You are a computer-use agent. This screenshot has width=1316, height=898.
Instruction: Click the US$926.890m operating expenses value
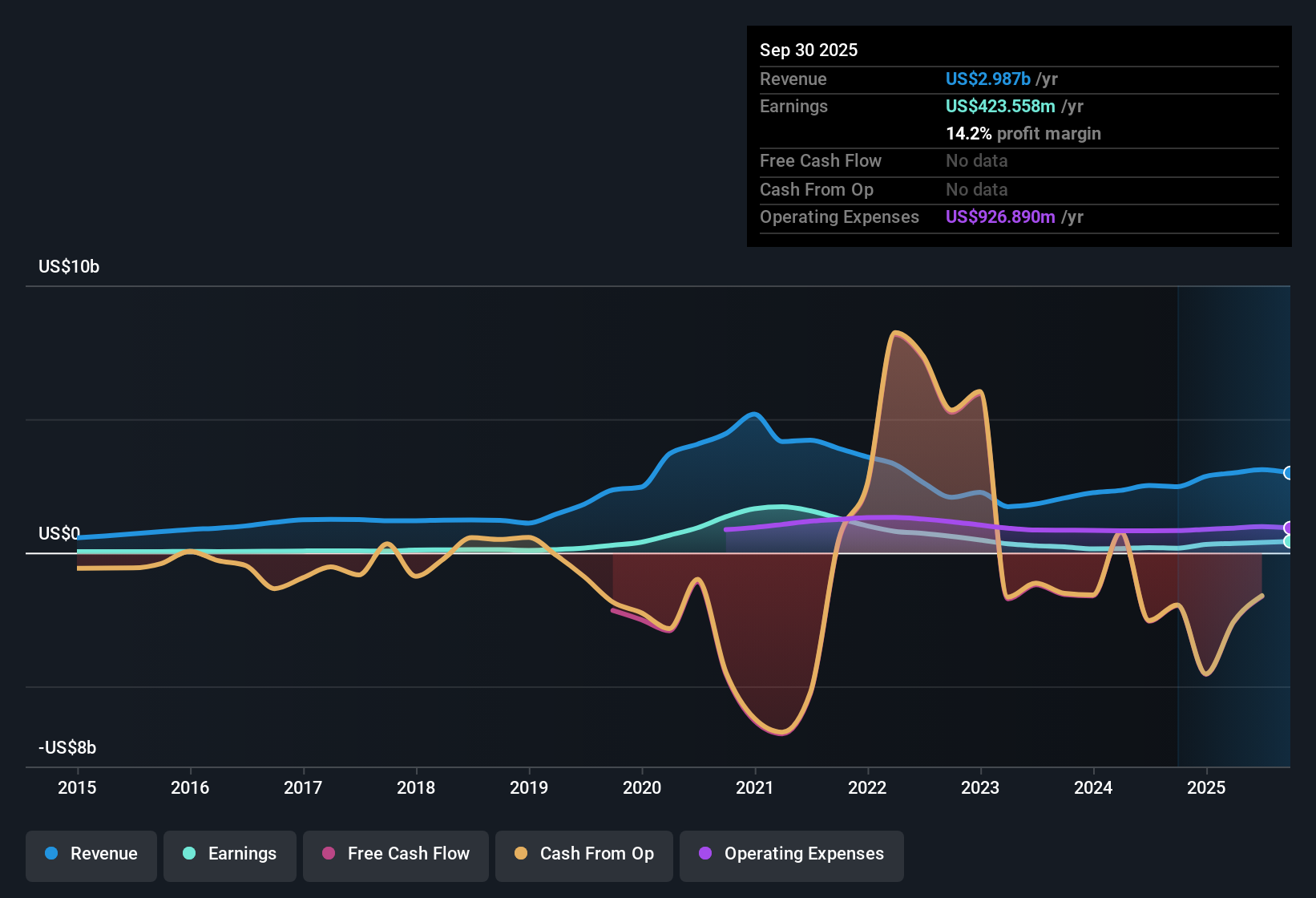point(999,217)
